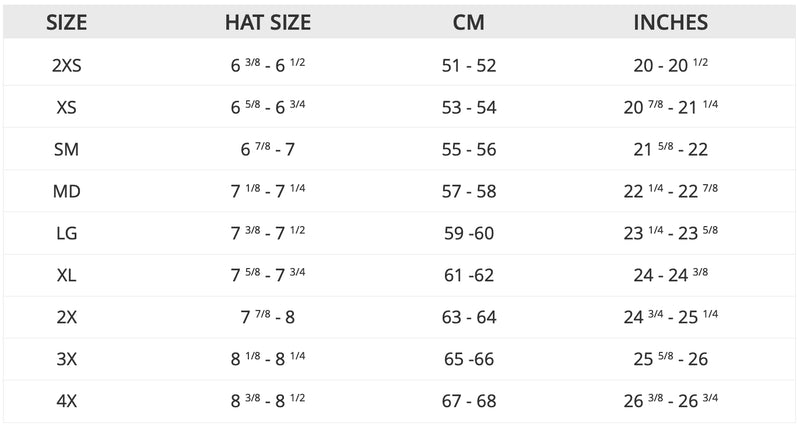Click the SM size label

coord(67,150)
